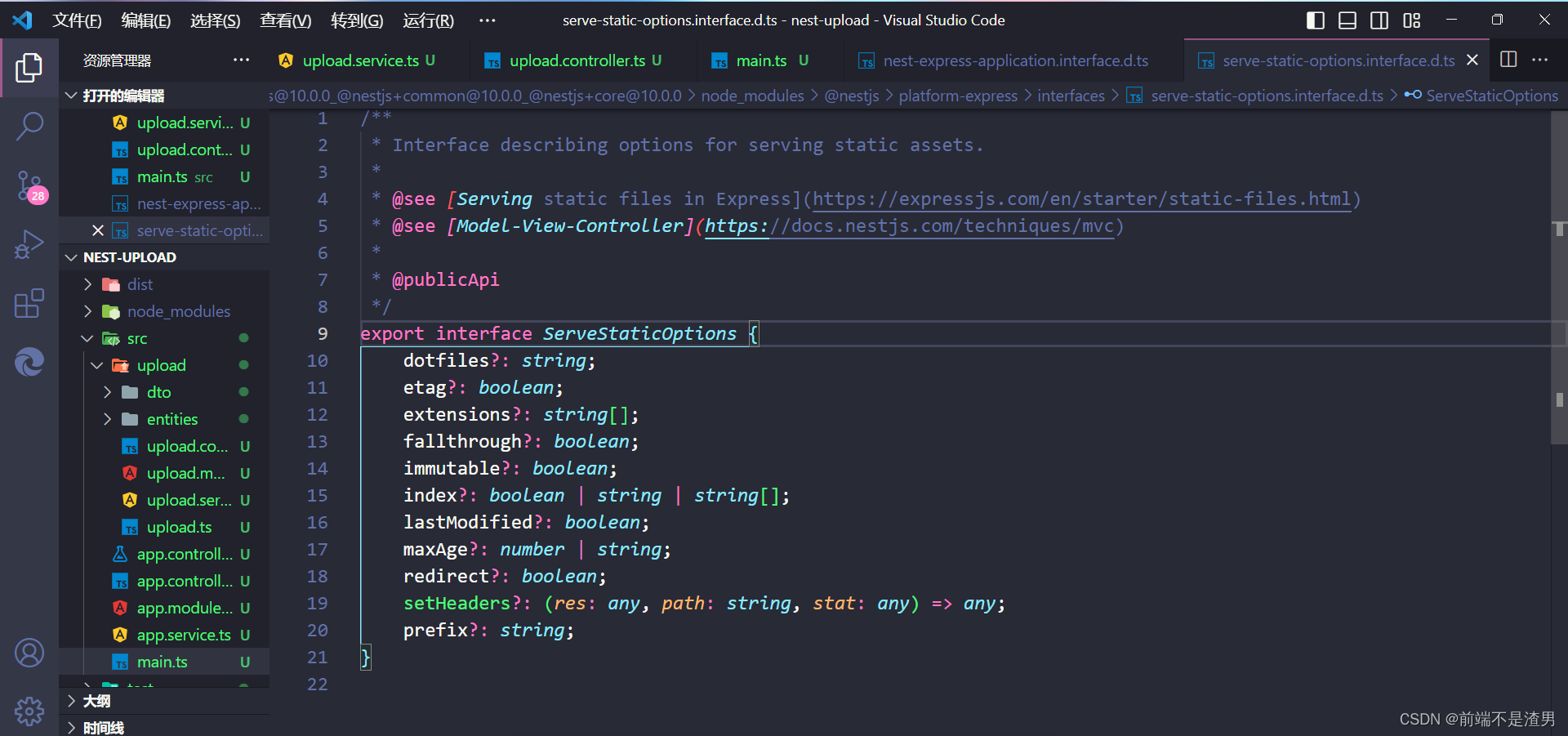This screenshot has height=736, width=1568.
Task: Click platform-express breadcrumb segment
Action: pos(958,96)
